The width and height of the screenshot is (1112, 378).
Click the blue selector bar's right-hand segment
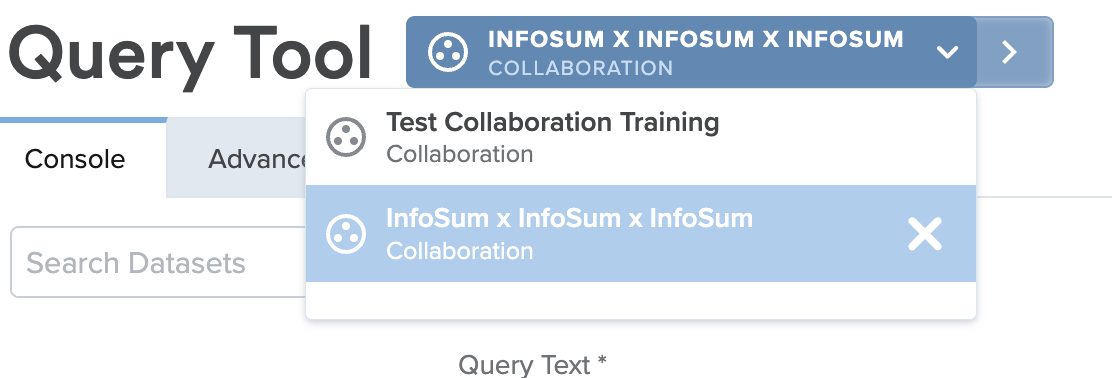1015,52
